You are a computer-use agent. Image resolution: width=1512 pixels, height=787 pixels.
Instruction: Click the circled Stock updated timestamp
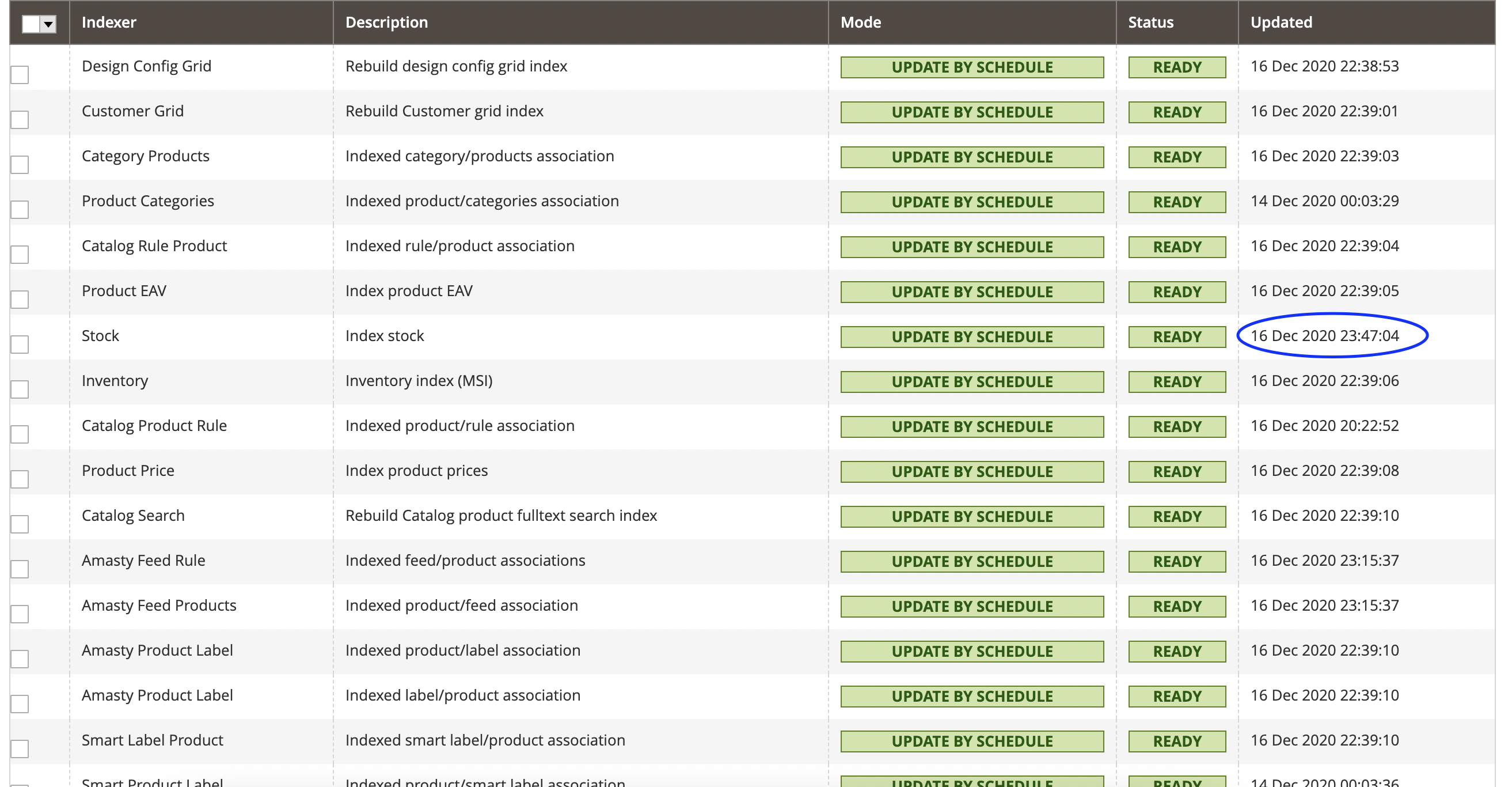click(1325, 335)
